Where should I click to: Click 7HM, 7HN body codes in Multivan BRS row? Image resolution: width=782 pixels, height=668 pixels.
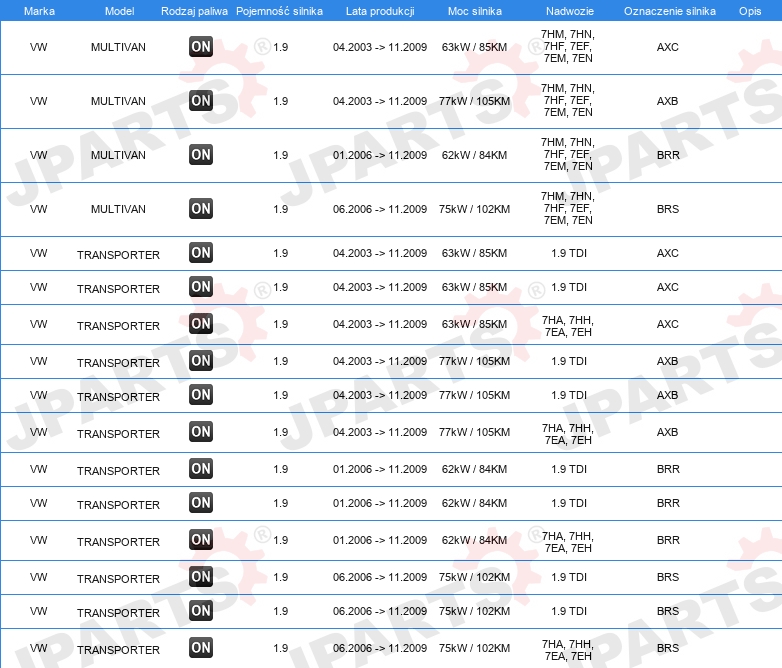tap(568, 208)
